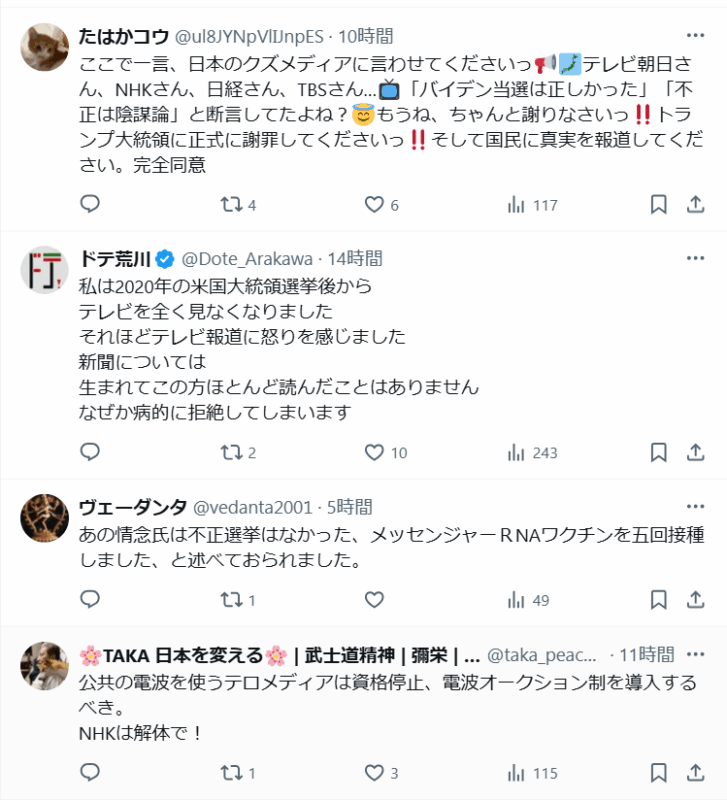Bookmark ドテ荒川's tweet
Image resolution: width=727 pixels, height=800 pixels.
pos(658,453)
